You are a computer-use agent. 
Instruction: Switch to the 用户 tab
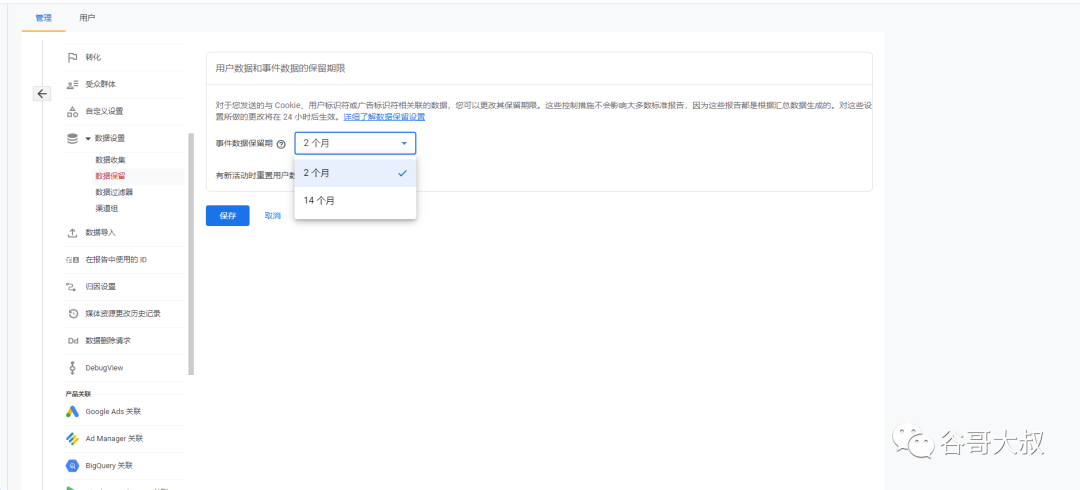(x=87, y=17)
